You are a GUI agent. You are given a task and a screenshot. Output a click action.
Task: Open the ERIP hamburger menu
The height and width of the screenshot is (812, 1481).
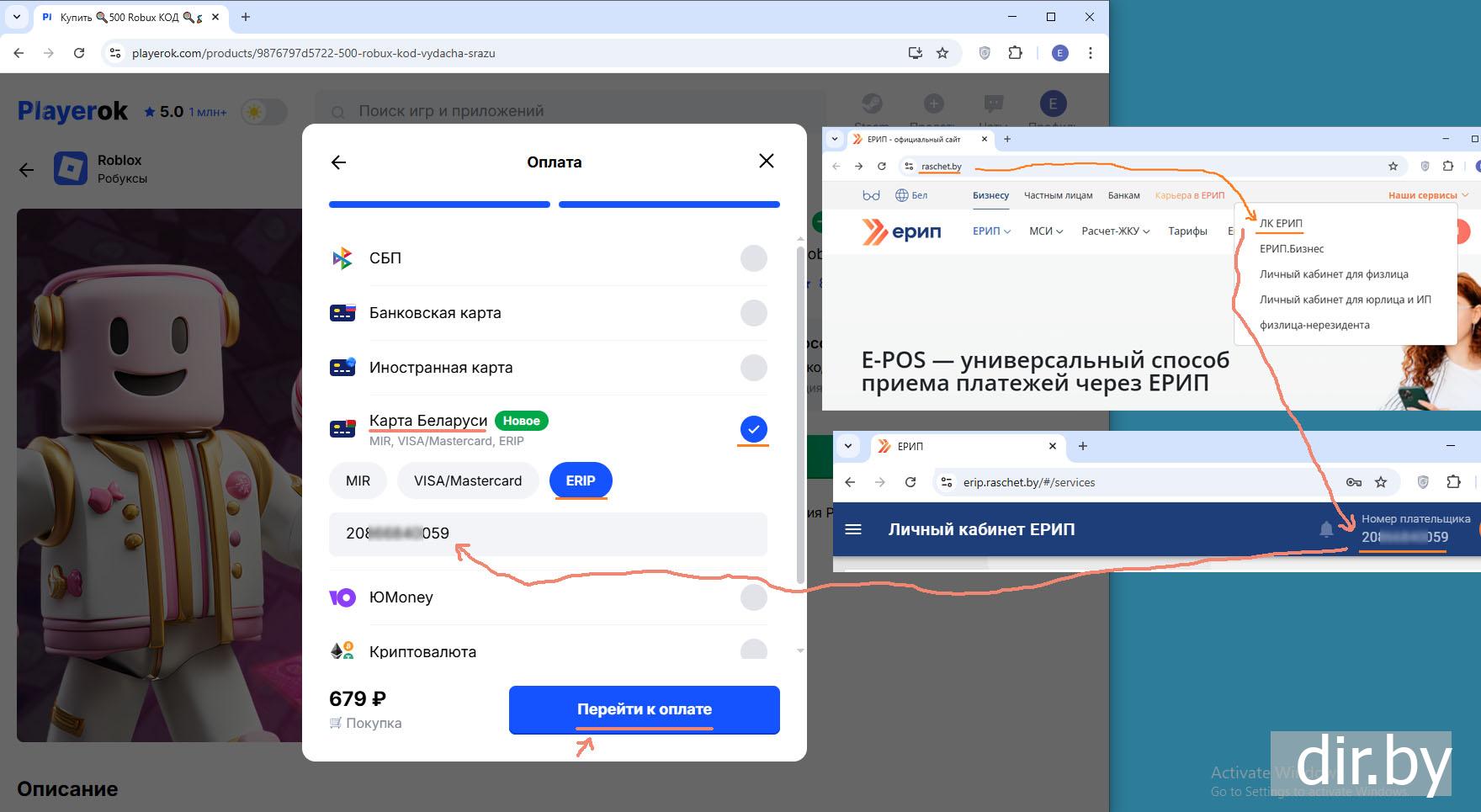point(853,529)
